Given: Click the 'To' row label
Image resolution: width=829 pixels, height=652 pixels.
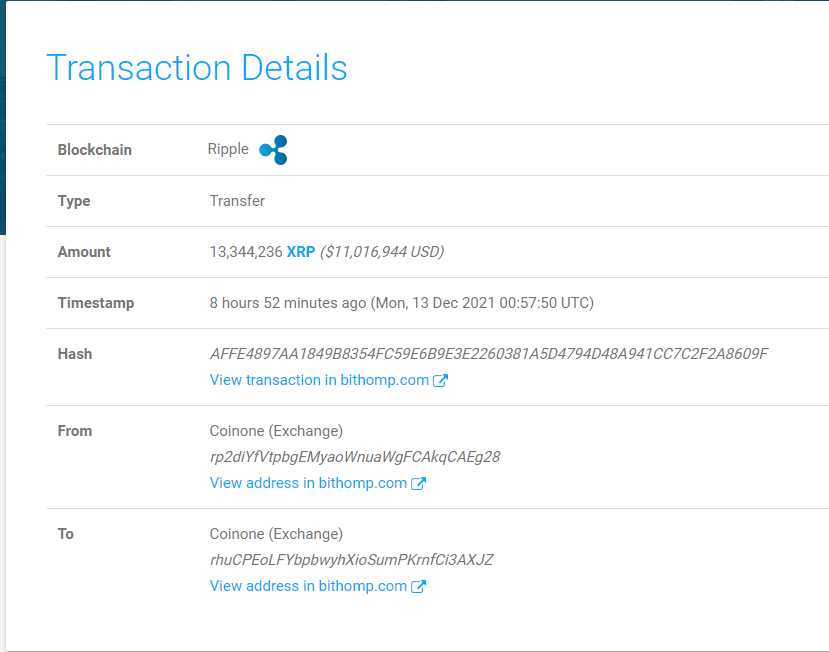Looking at the screenshot, I should pos(66,534).
